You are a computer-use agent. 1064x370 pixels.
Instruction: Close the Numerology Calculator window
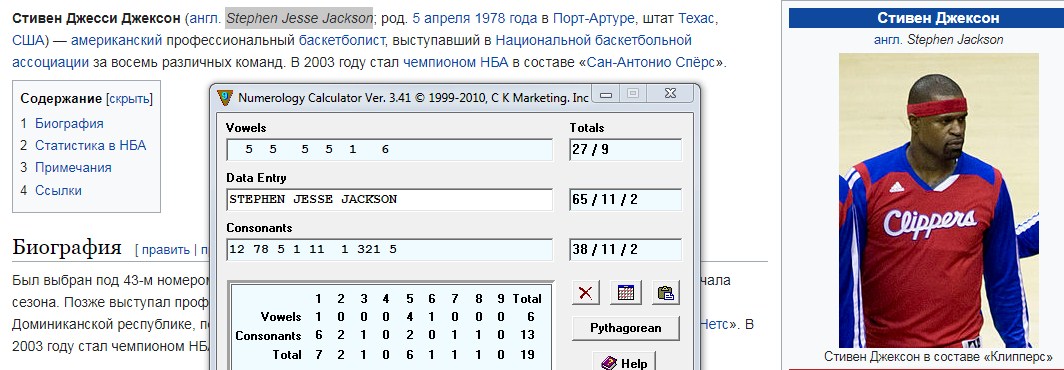(x=671, y=94)
